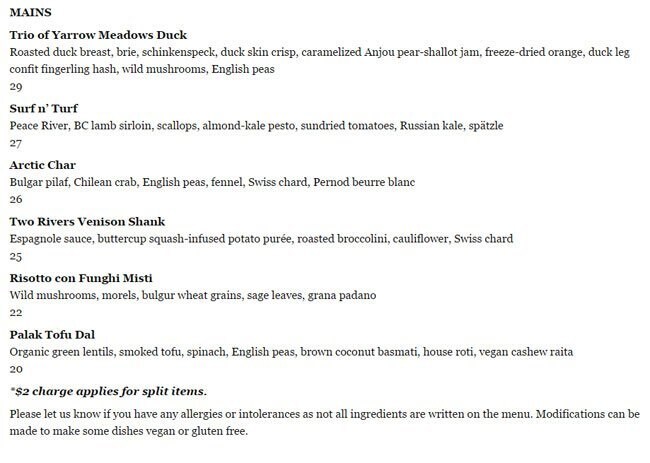The height and width of the screenshot is (463, 650).
Task: Click the risotto price of 22
Action: click(15, 315)
